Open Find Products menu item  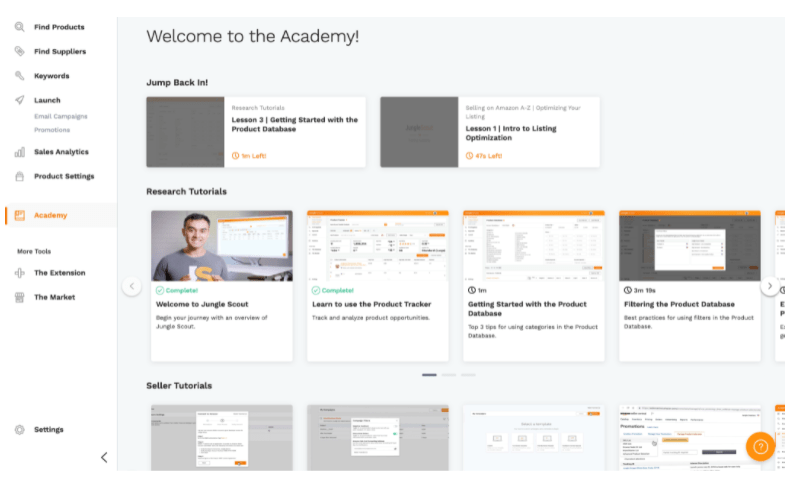[59, 27]
